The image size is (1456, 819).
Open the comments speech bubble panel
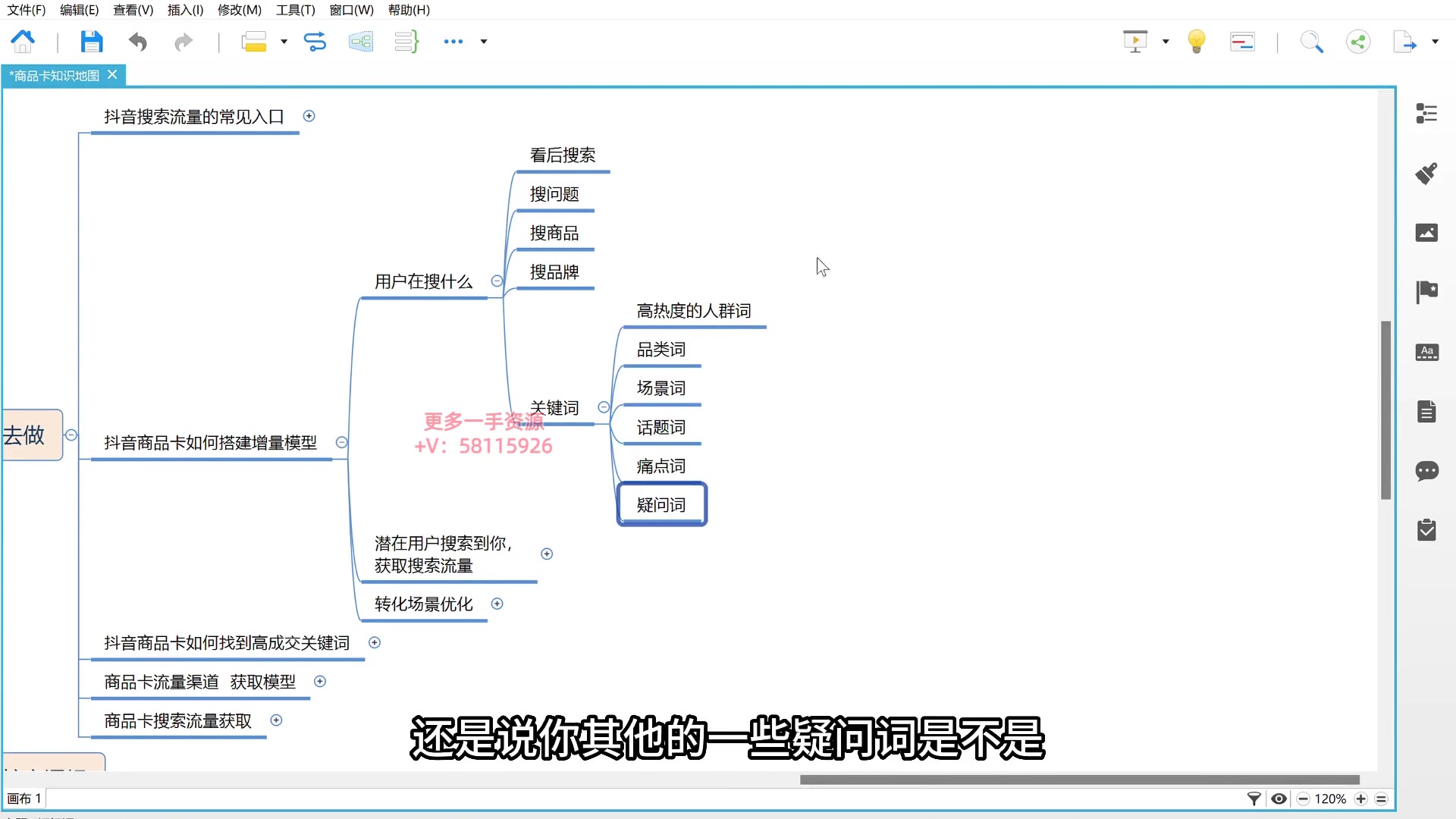point(1426,471)
